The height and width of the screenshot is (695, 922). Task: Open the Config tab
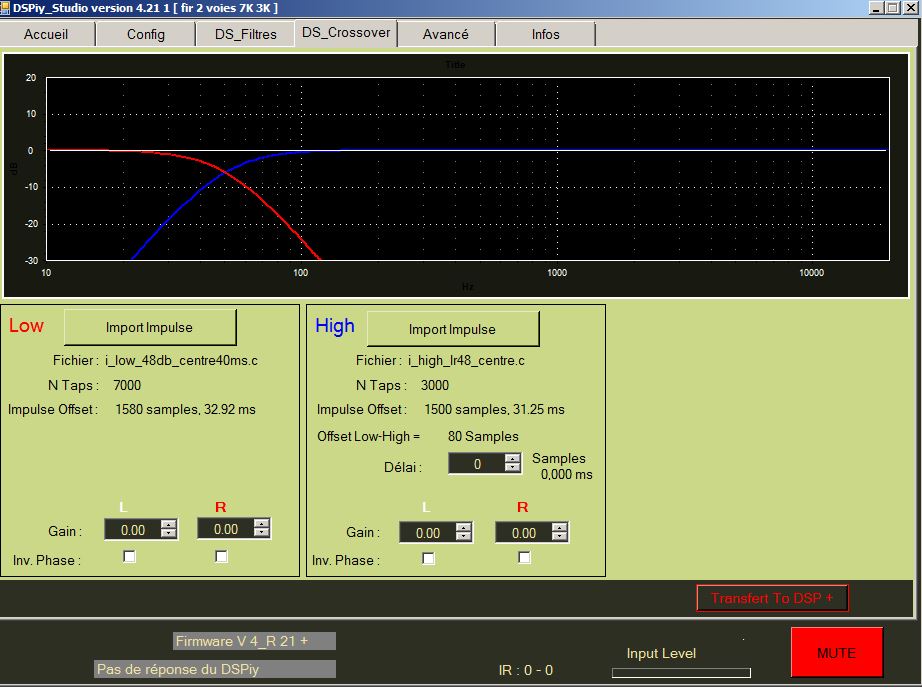pos(146,34)
